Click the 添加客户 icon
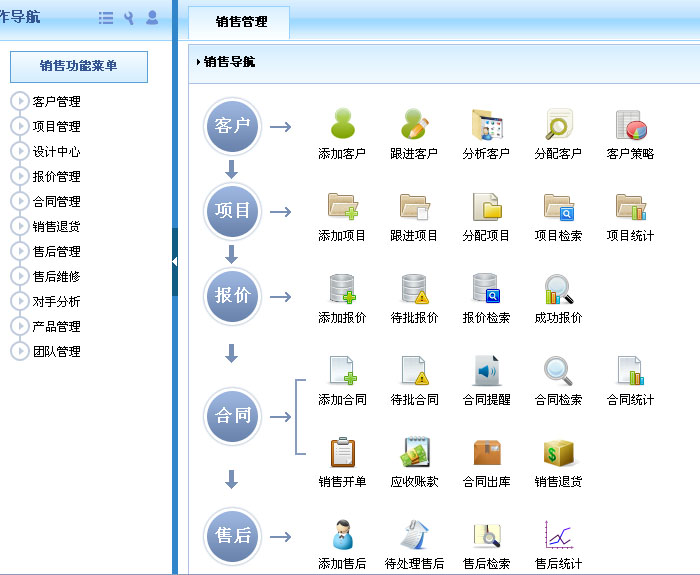The width and height of the screenshot is (700, 575). tap(342, 125)
